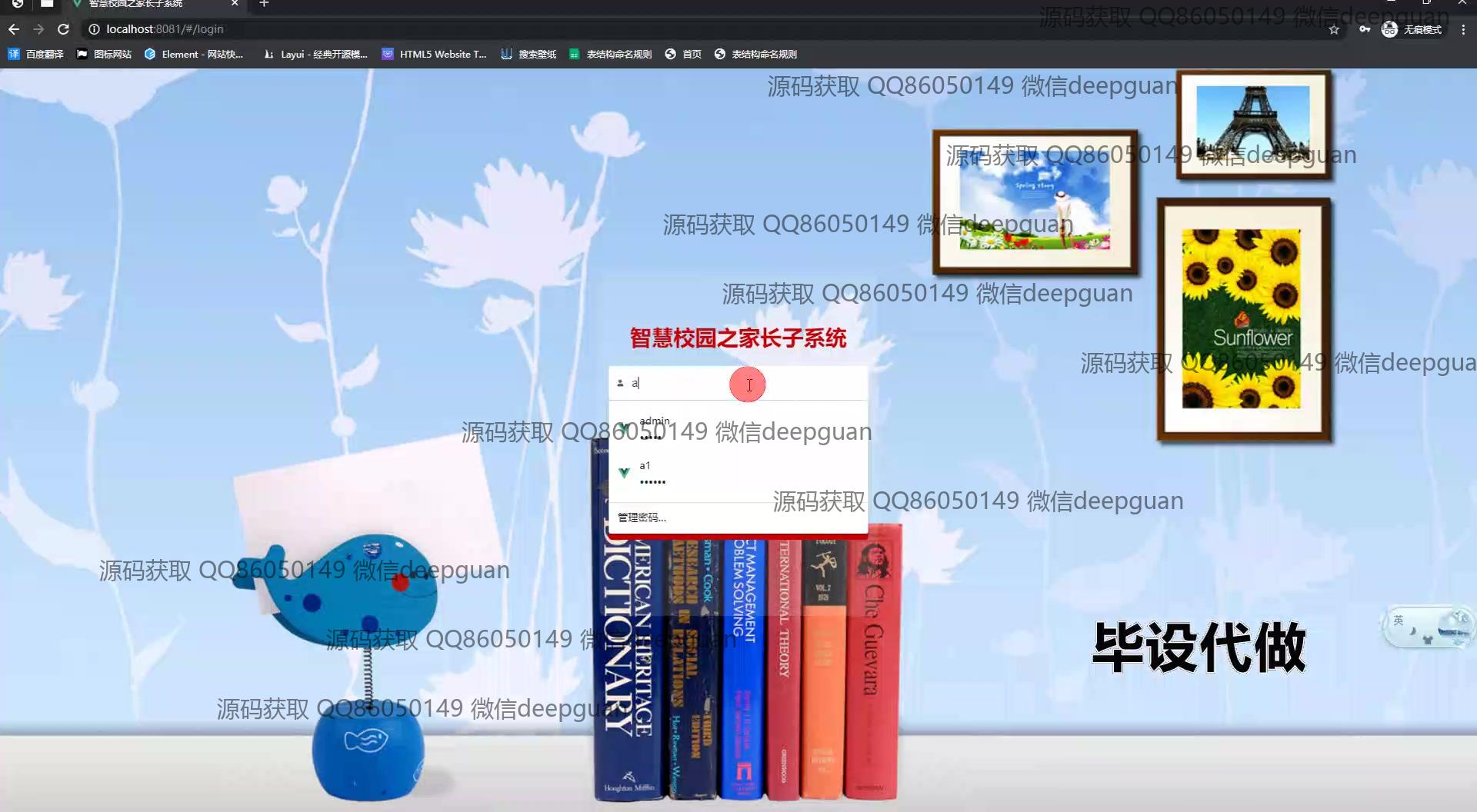This screenshot has height=812, width=1477.
Task: Go back to the previous page
Action: [x=14, y=29]
